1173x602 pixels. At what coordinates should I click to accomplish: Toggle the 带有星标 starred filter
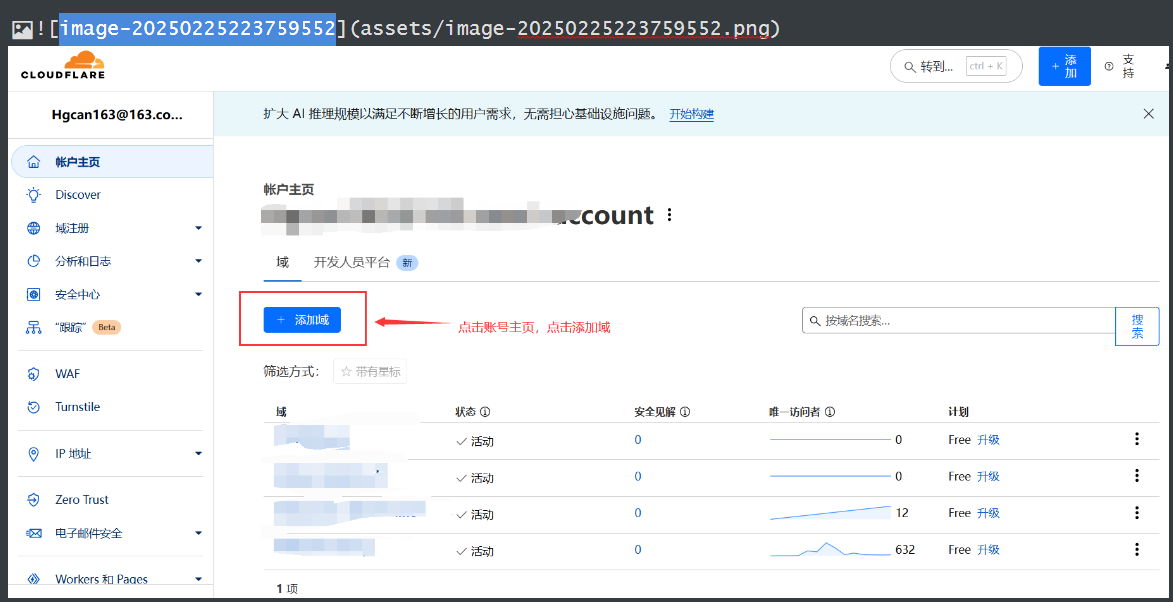point(370,372)
